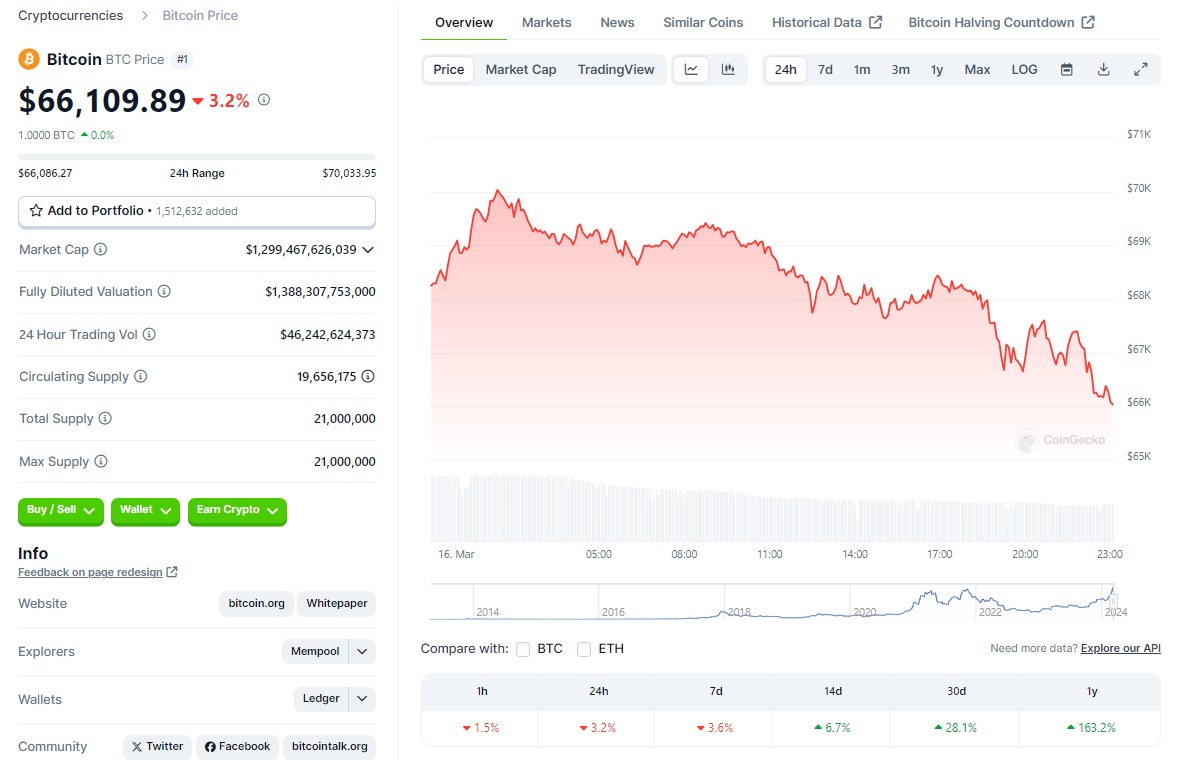1200x760 pixels.
Task: Open the Earn Crypto dropdown
Action: tap(237, 511)
